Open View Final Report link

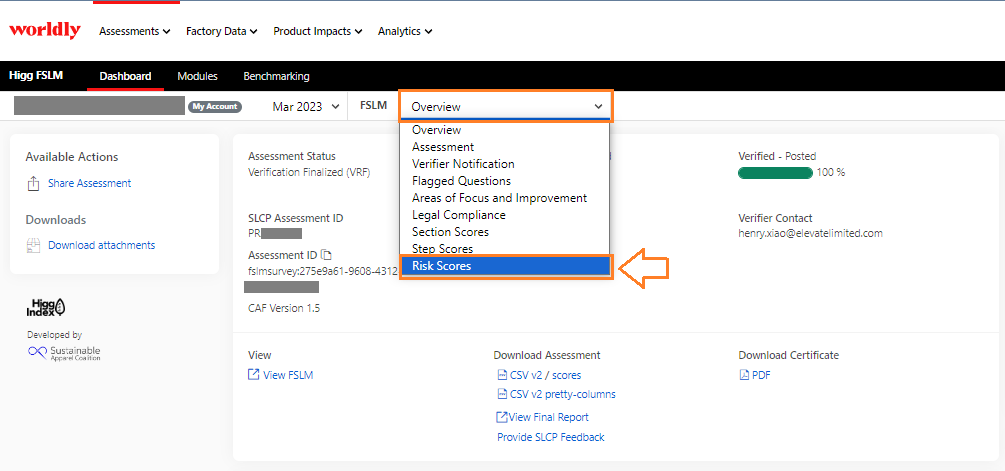coord(549,417)
